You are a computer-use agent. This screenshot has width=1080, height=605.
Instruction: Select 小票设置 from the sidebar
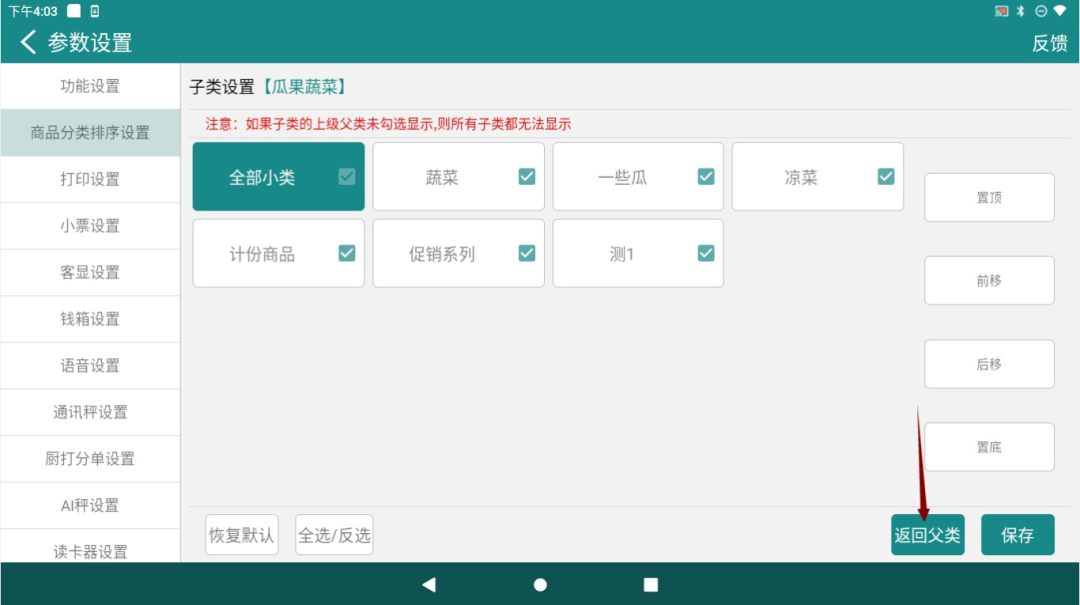(x=90, y=226)
